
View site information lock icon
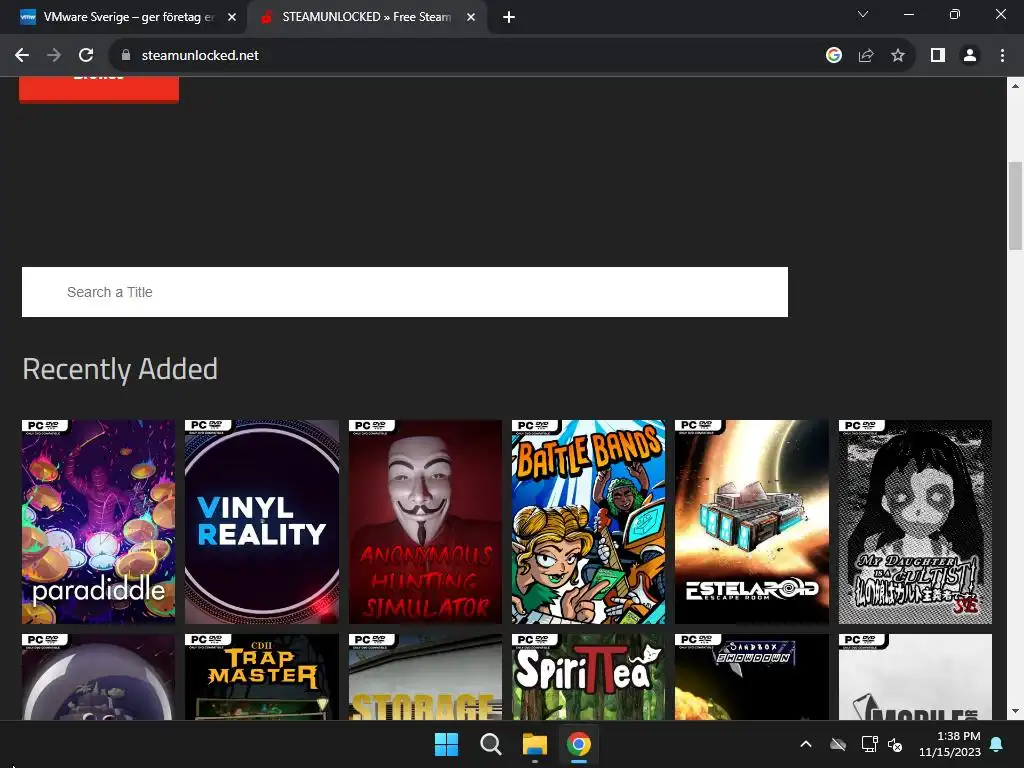point(126,56)
